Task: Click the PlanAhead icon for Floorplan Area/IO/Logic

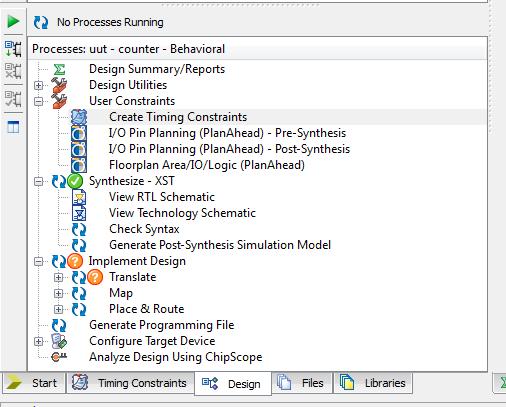Action: pos(79,165)
